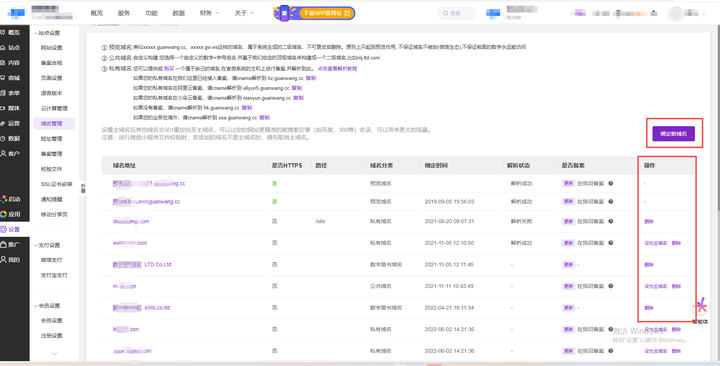Open 媒体 in the dark sidebar
Viewport: 720px width, 366px height.
click(10, 108)
